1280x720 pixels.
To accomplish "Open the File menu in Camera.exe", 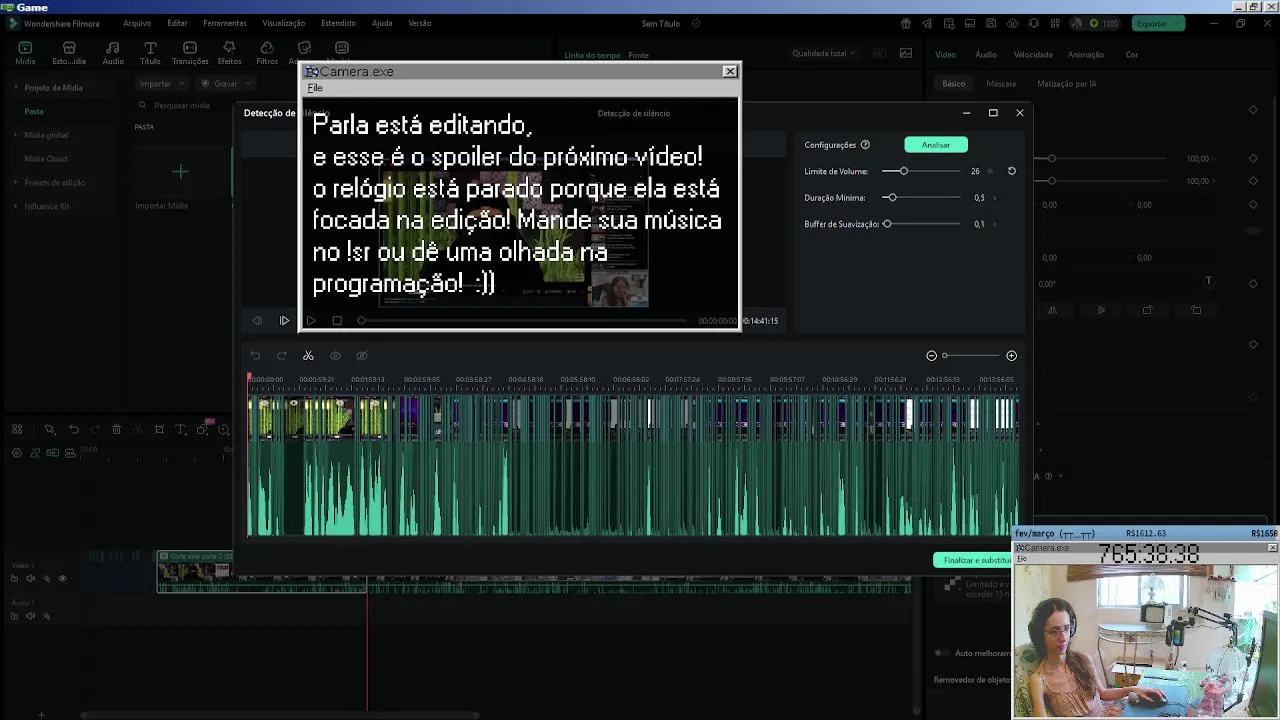I will pyautogui.click(x=315, y=88).
